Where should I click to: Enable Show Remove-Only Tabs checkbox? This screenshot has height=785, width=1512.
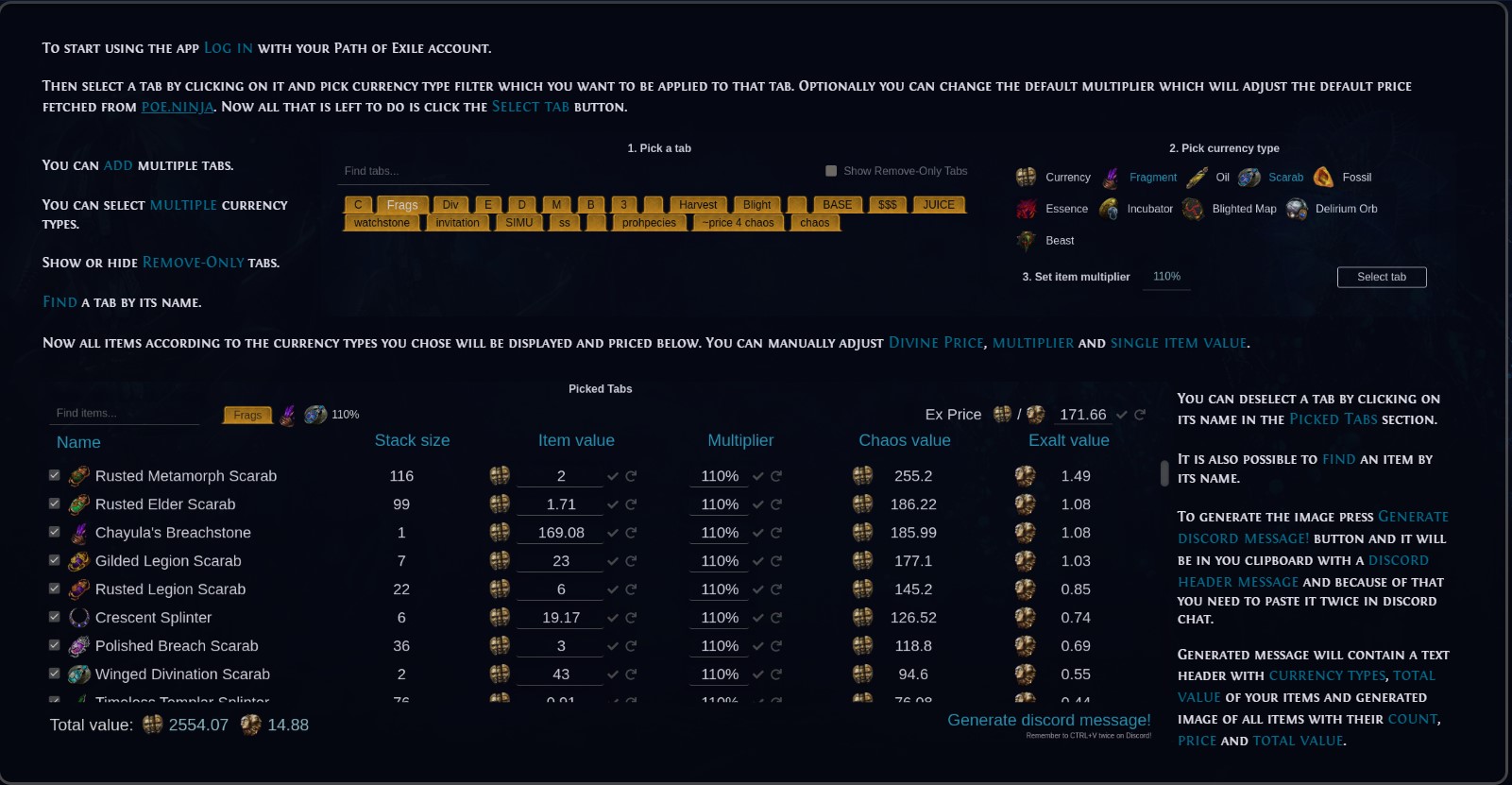(x=831, y=171)
